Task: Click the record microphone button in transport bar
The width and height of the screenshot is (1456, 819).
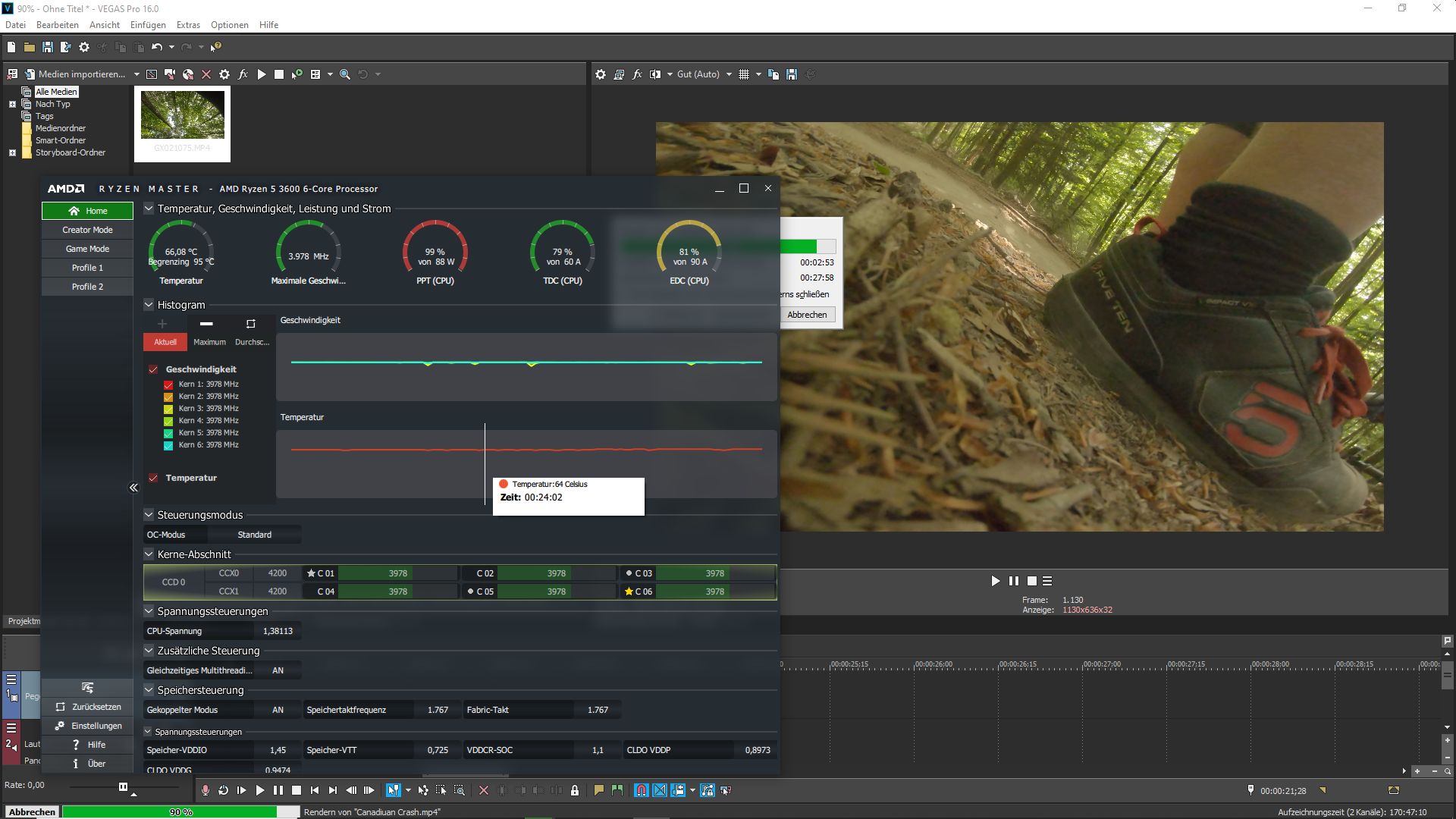Action: click(205, 790)
